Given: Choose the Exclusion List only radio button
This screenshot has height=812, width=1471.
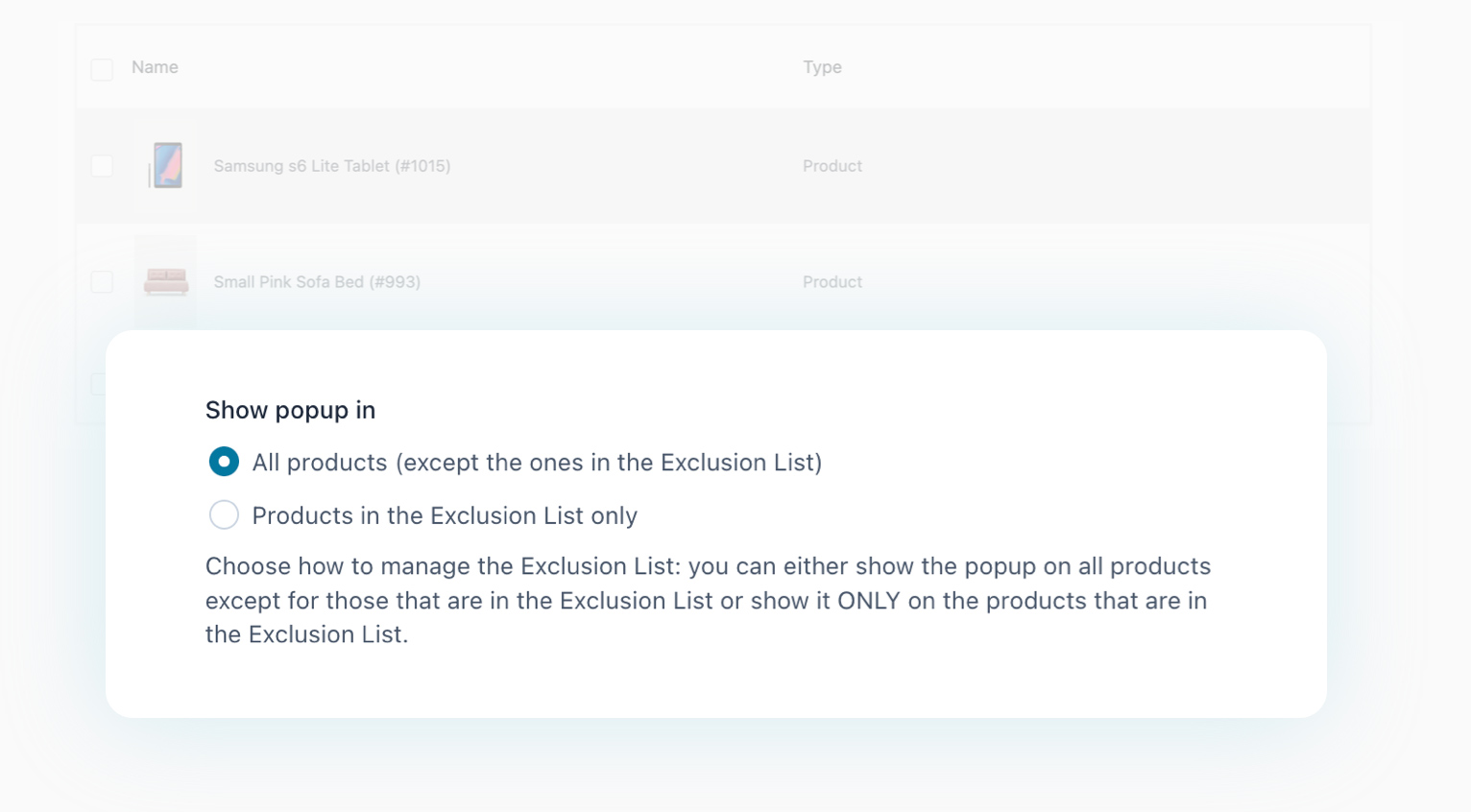Looking at the screenshot, I should (x=224, y=515).
